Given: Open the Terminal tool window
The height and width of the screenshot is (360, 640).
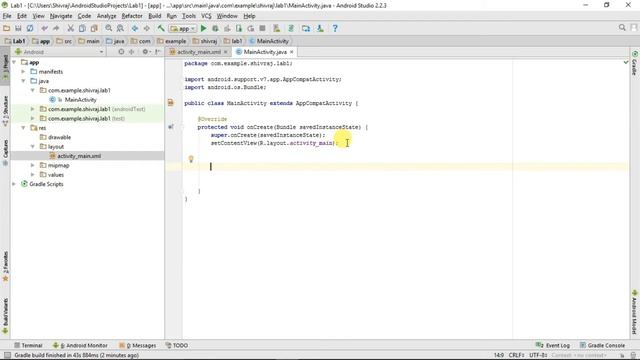Looking at the screenshot, I should (28, 345).
